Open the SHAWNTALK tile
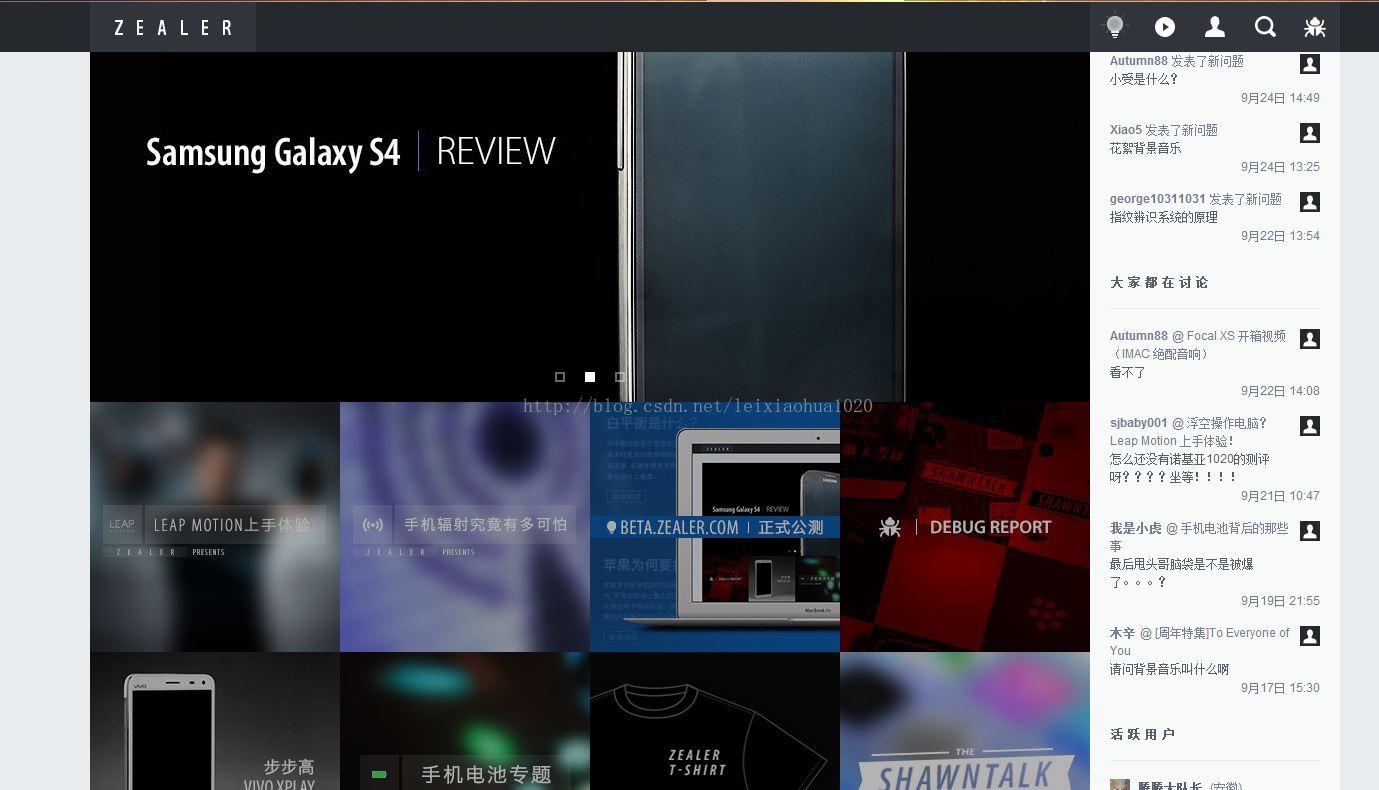Screen dimensions: 1379x790 click(x=965, y=721)
